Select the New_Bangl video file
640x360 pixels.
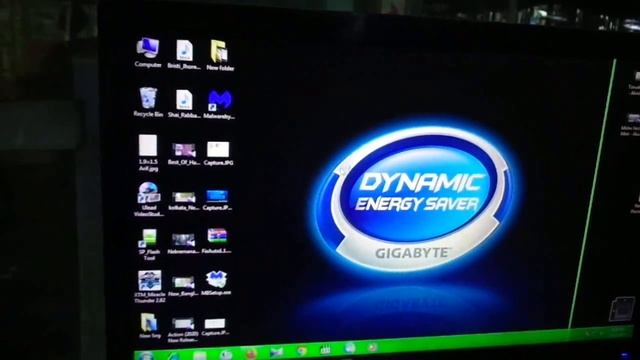pos(183,286)
